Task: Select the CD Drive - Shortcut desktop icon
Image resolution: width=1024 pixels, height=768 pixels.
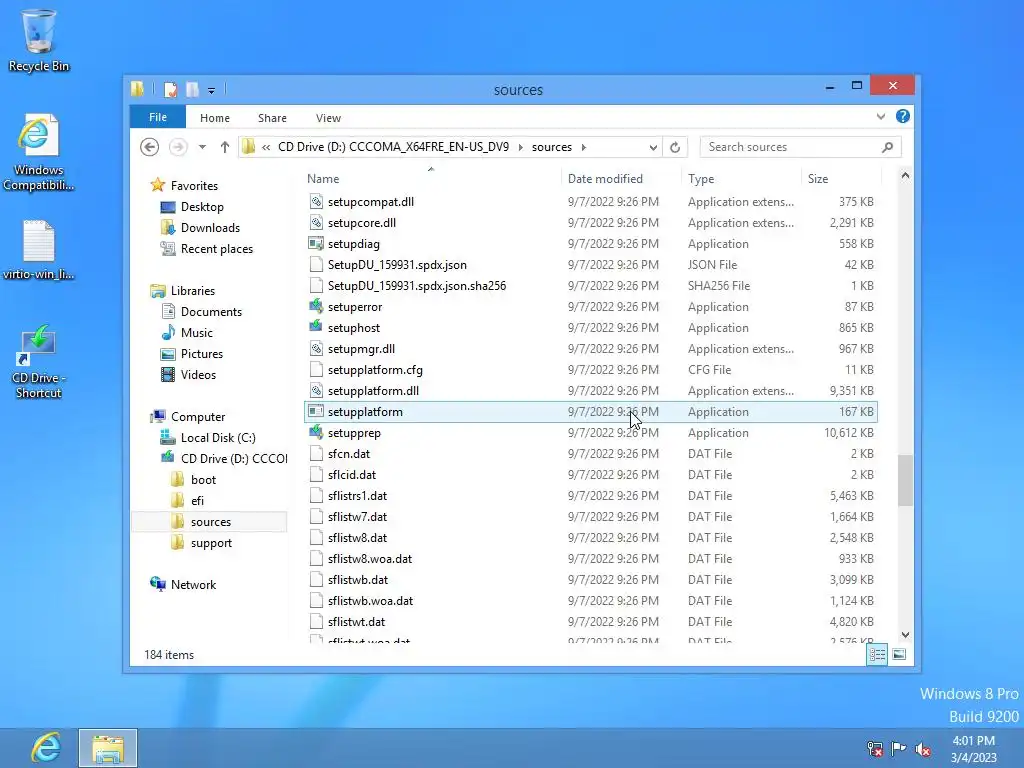Action: point(39,362)
